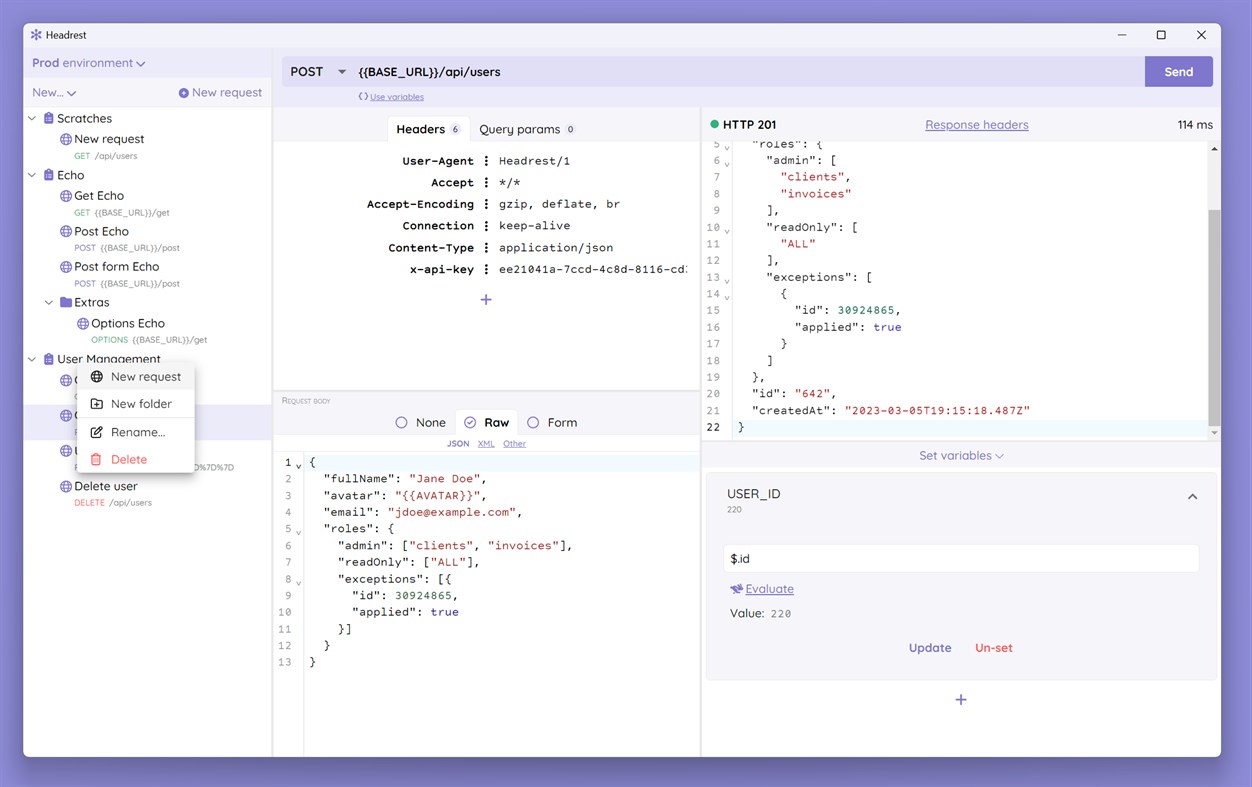Click the Evaluate wand icon

(x=736, y=589)
